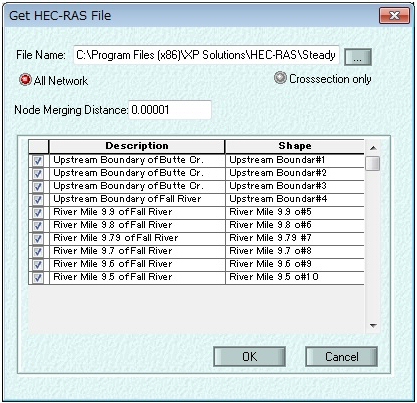Screen dimensions: 417x403
Task: Uncheck River Mile 9.9 of Fall River
Action: pos(38,213)
